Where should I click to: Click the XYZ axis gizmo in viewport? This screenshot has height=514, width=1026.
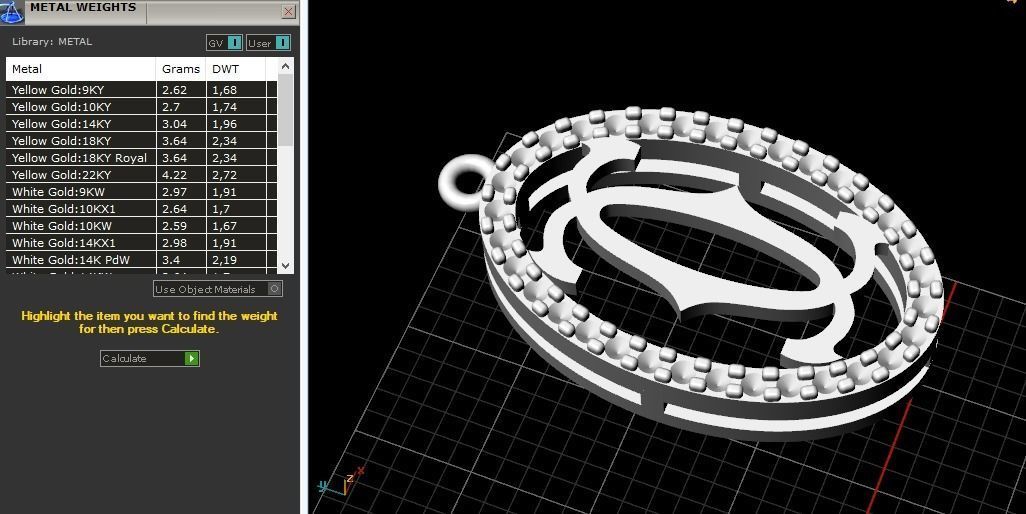pyautogui.click(x=340, y=483)
